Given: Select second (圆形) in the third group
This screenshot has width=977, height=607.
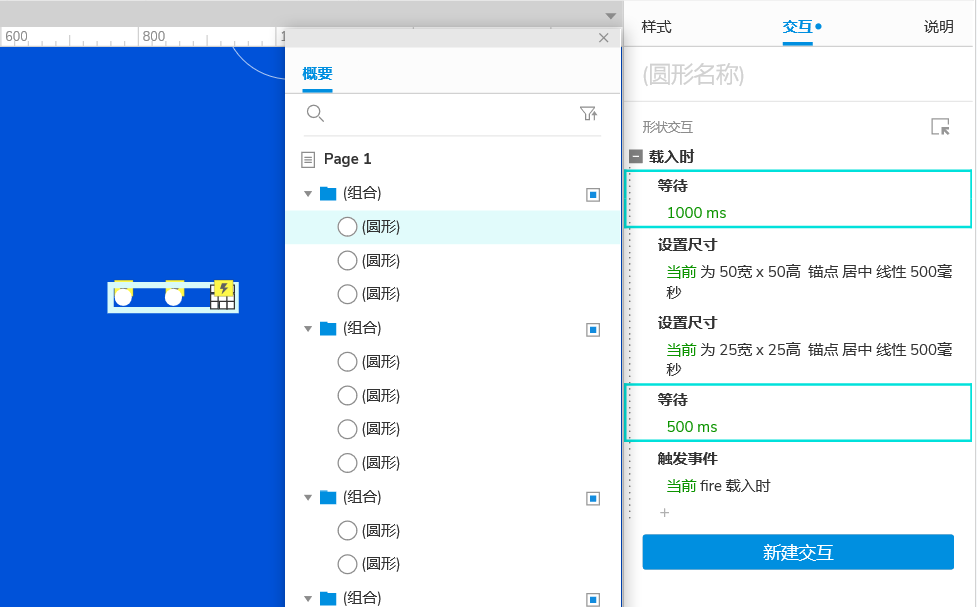Looking at the screenshot, I should click(453, 564).
